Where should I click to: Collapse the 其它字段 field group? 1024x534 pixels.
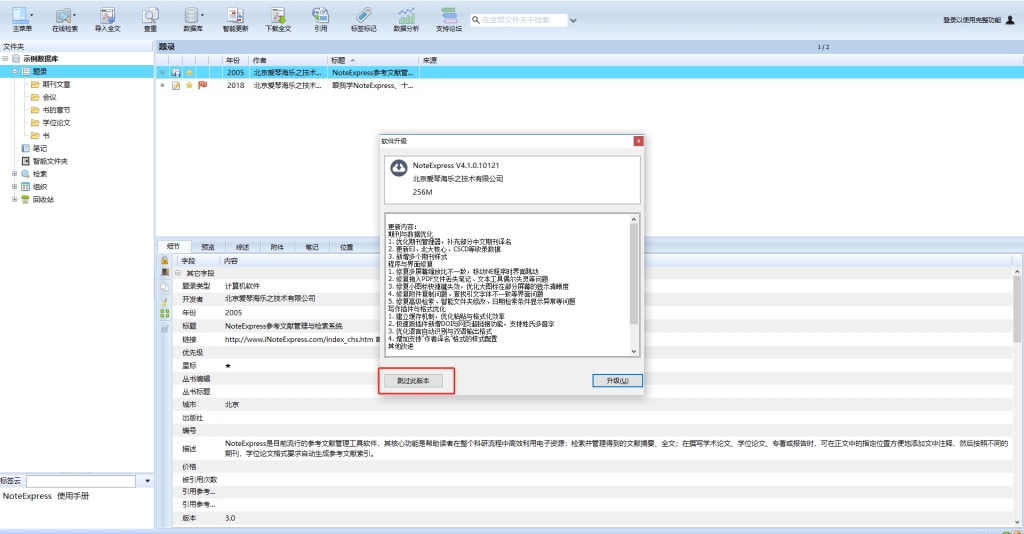(x=177, y=273)
